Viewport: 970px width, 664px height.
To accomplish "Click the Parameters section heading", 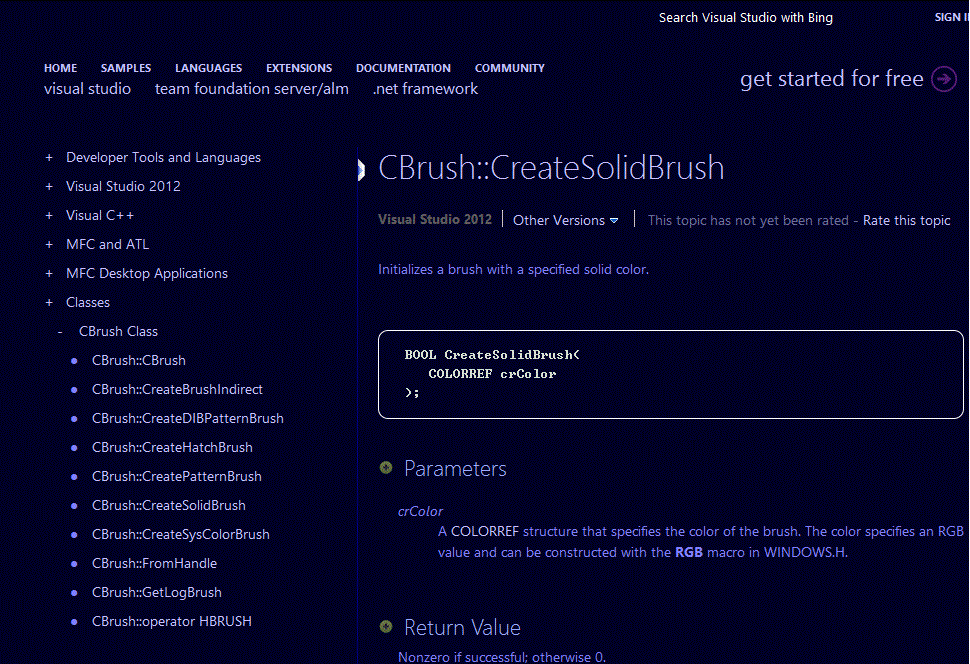I will pyautogui.click(x=455, y=468).
